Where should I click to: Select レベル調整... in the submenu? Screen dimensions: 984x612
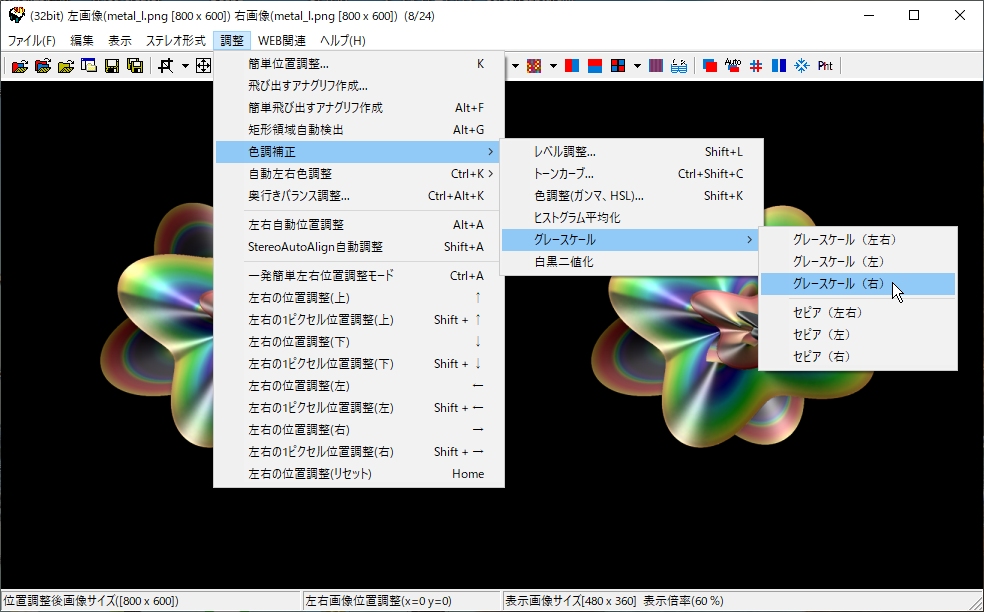coord(630,152)
